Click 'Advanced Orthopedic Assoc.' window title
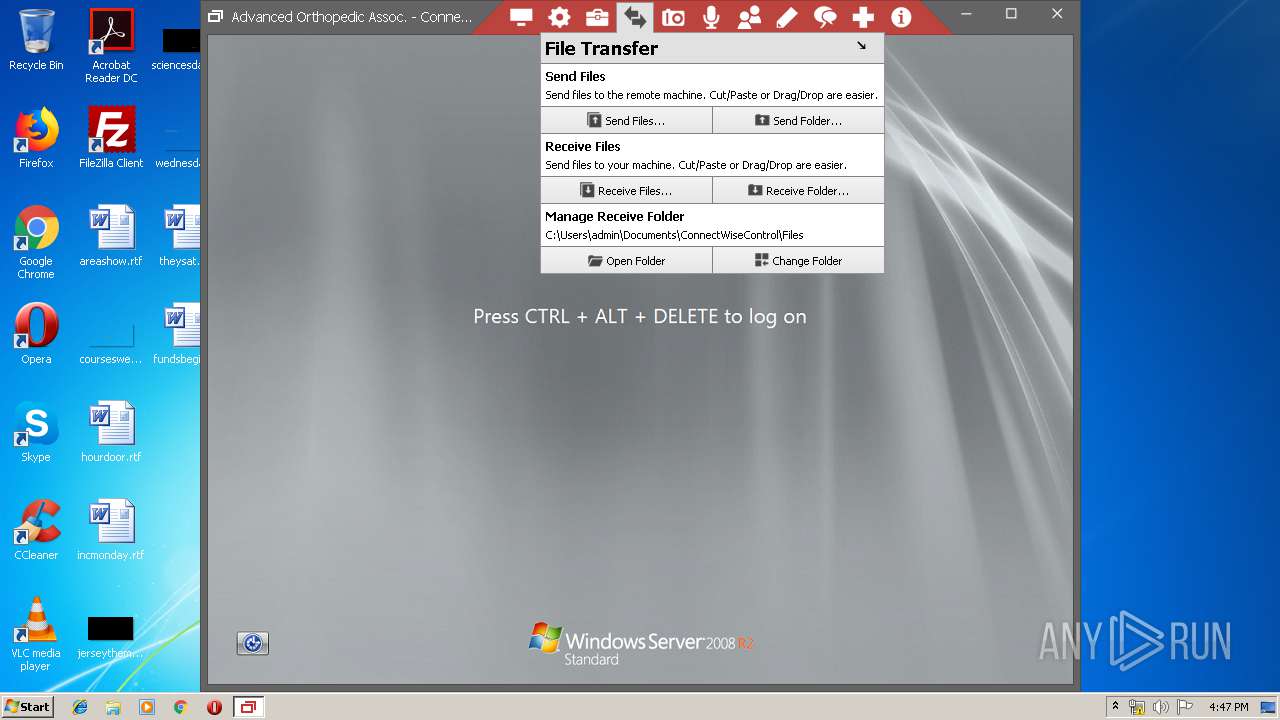1280x720 pixels. (x=351, y=16)
